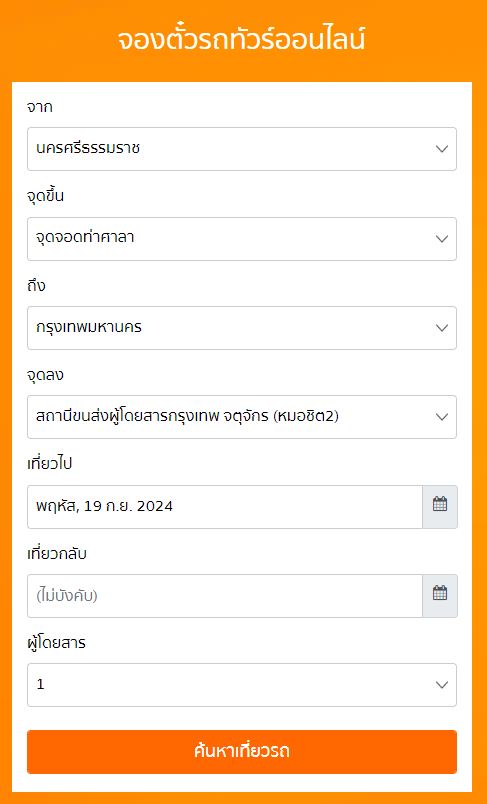Click chevron arrow of จาก dropdown

tap(442, 149)
